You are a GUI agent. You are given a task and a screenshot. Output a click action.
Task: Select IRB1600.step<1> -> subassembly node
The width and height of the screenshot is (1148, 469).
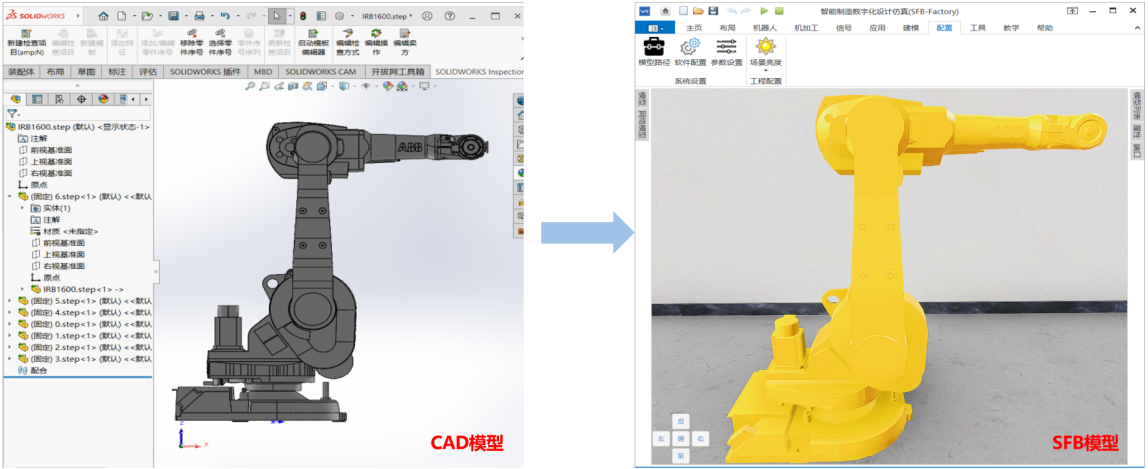(x=77, y=289)
